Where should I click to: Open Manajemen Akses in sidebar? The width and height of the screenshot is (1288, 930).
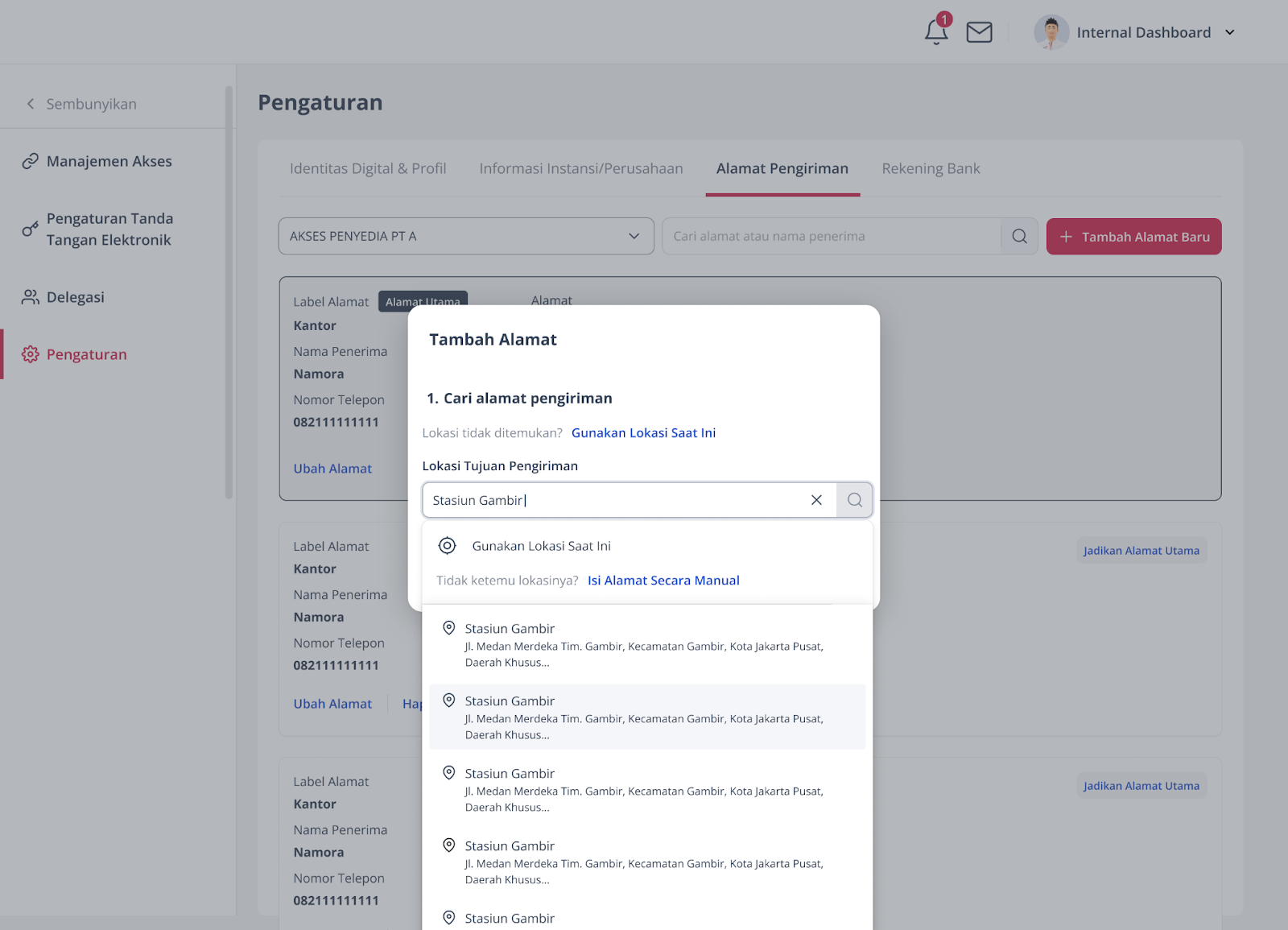[x=109, y=161]
